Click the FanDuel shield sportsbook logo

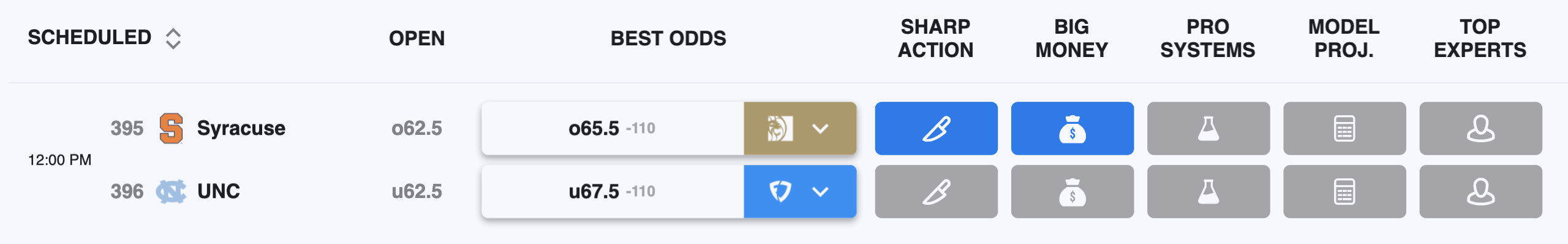point(780,191)
